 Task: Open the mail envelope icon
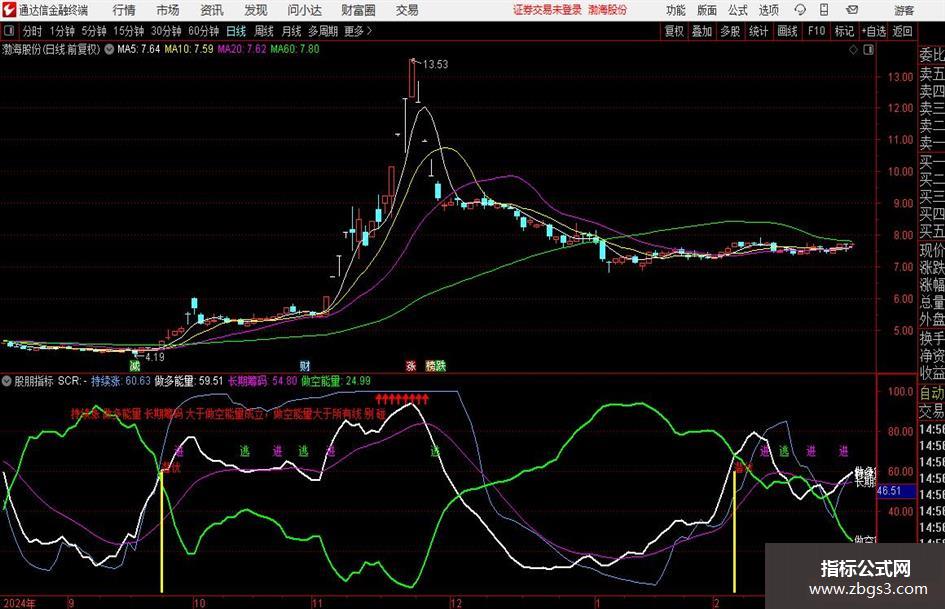pos(852,10)
